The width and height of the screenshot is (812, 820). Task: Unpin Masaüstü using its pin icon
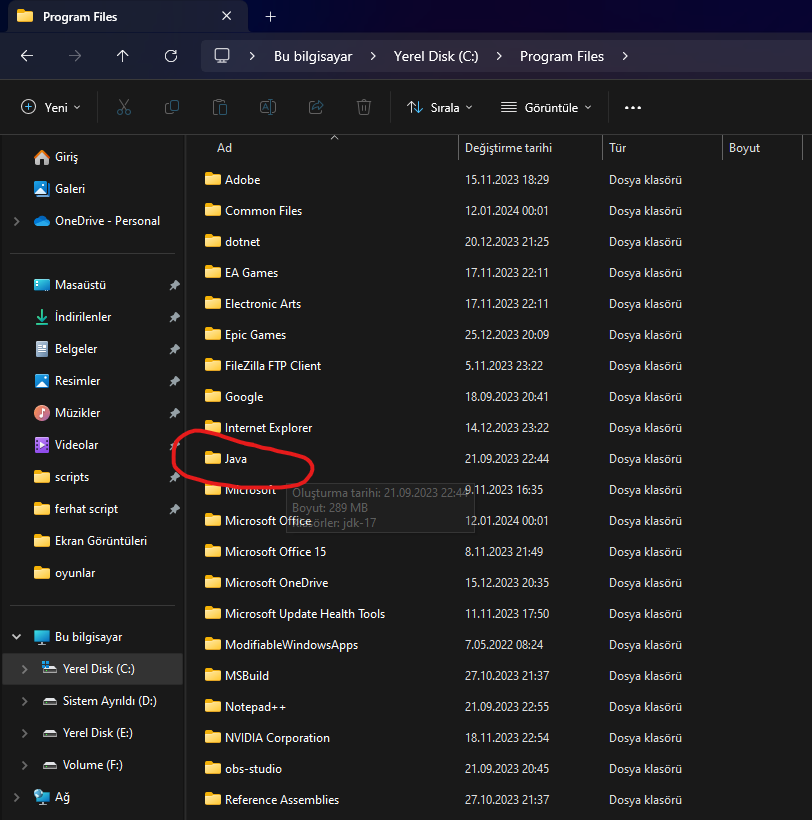tap(174, 285)
